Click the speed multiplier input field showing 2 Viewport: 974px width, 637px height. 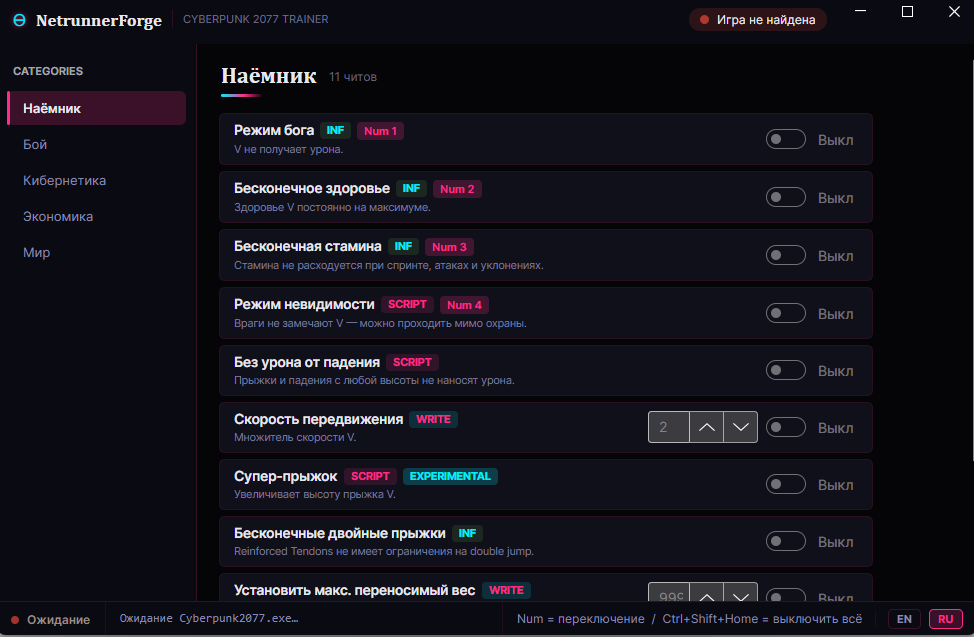coord(668,427)
